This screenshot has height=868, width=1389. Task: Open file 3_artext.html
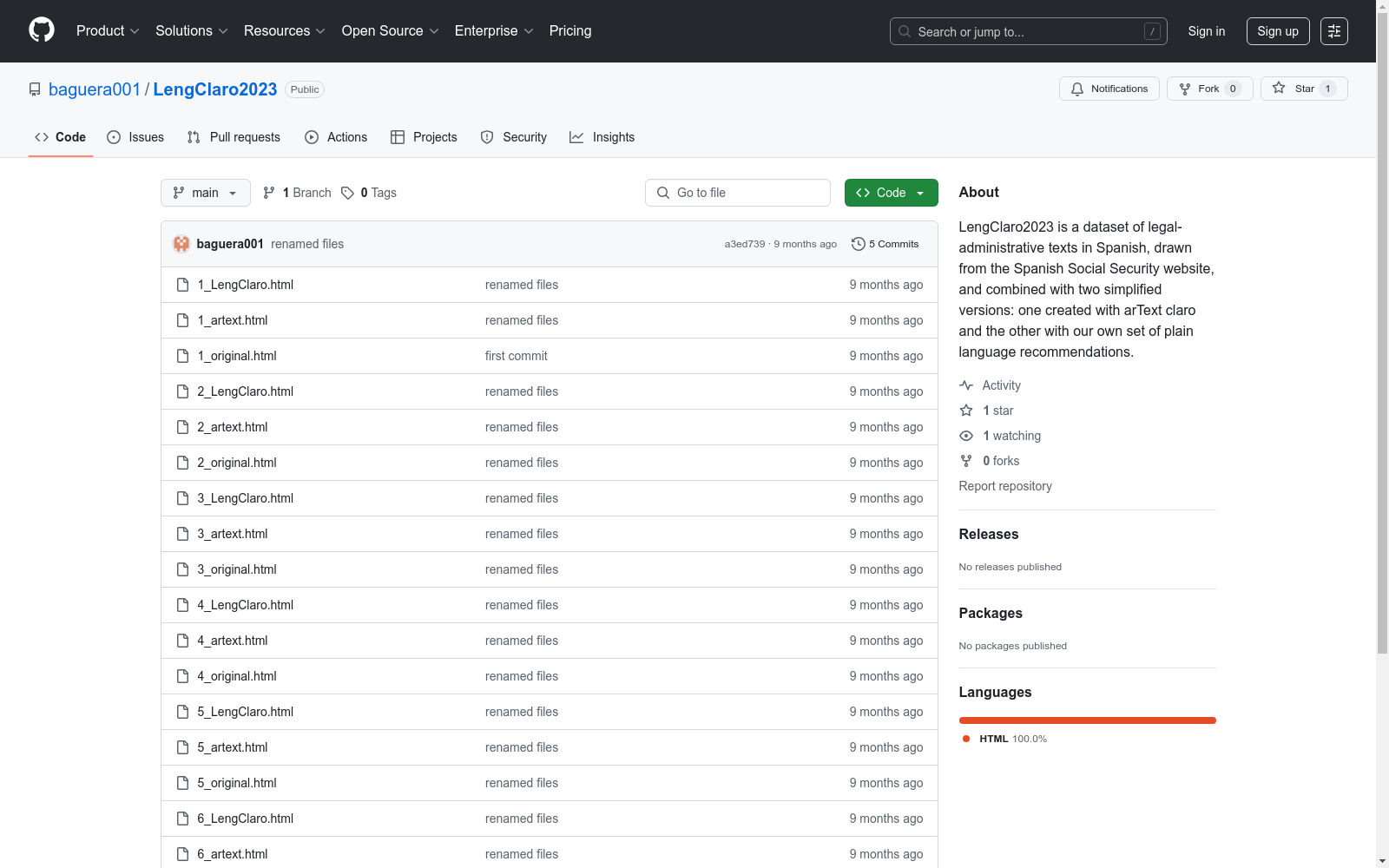[x=233, y=534]
